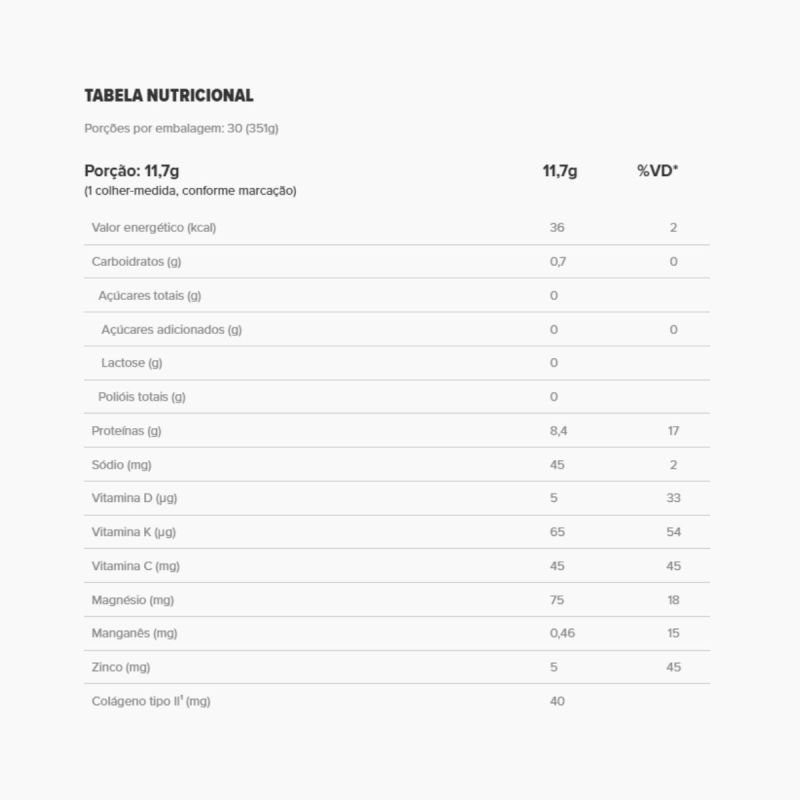This screenshot has width=800, height=800.
Task: Select the Vitamina D (µg) label
Action: (x=134, y=498)
